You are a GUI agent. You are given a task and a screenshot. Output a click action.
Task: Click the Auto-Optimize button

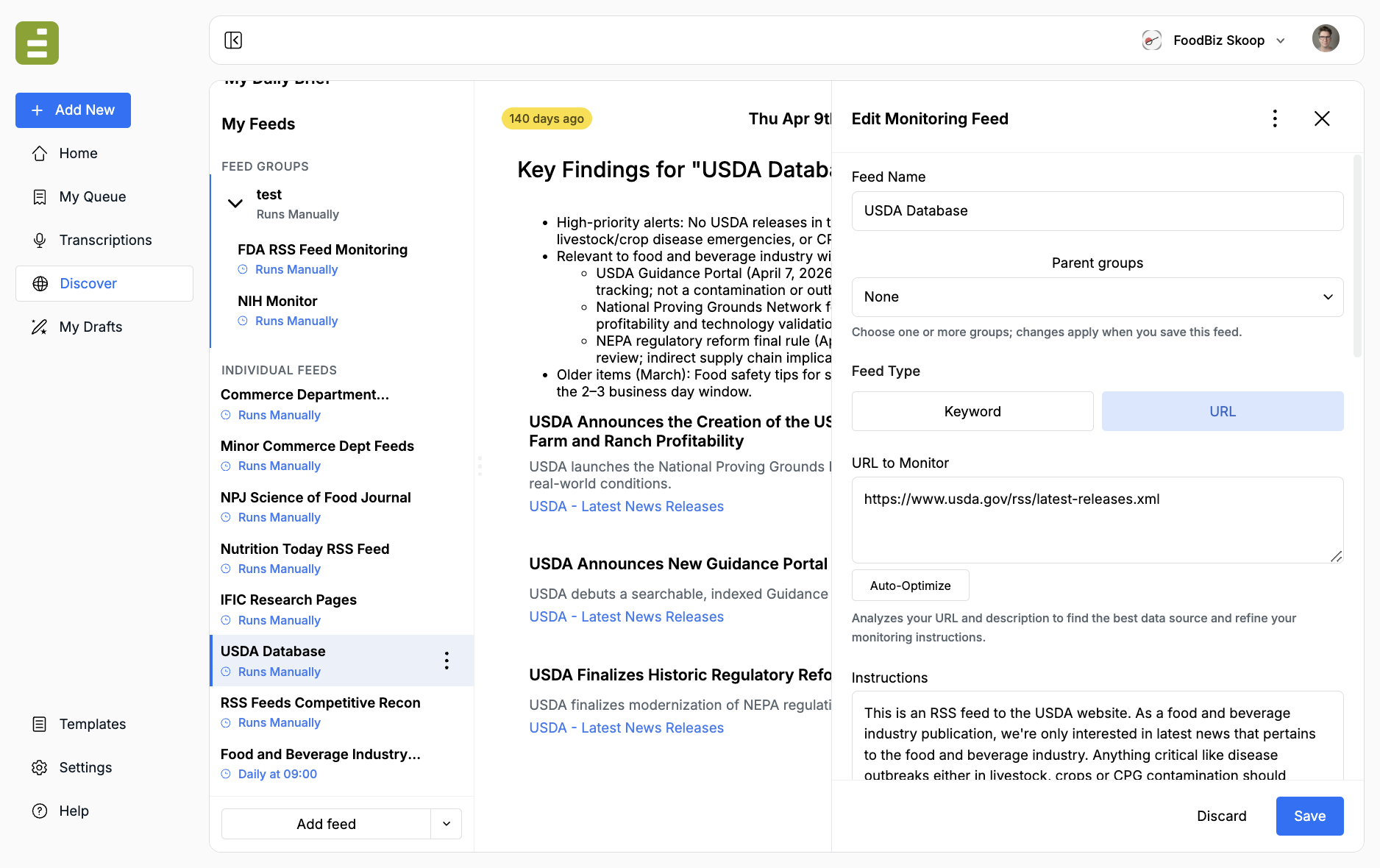point(911,586)
